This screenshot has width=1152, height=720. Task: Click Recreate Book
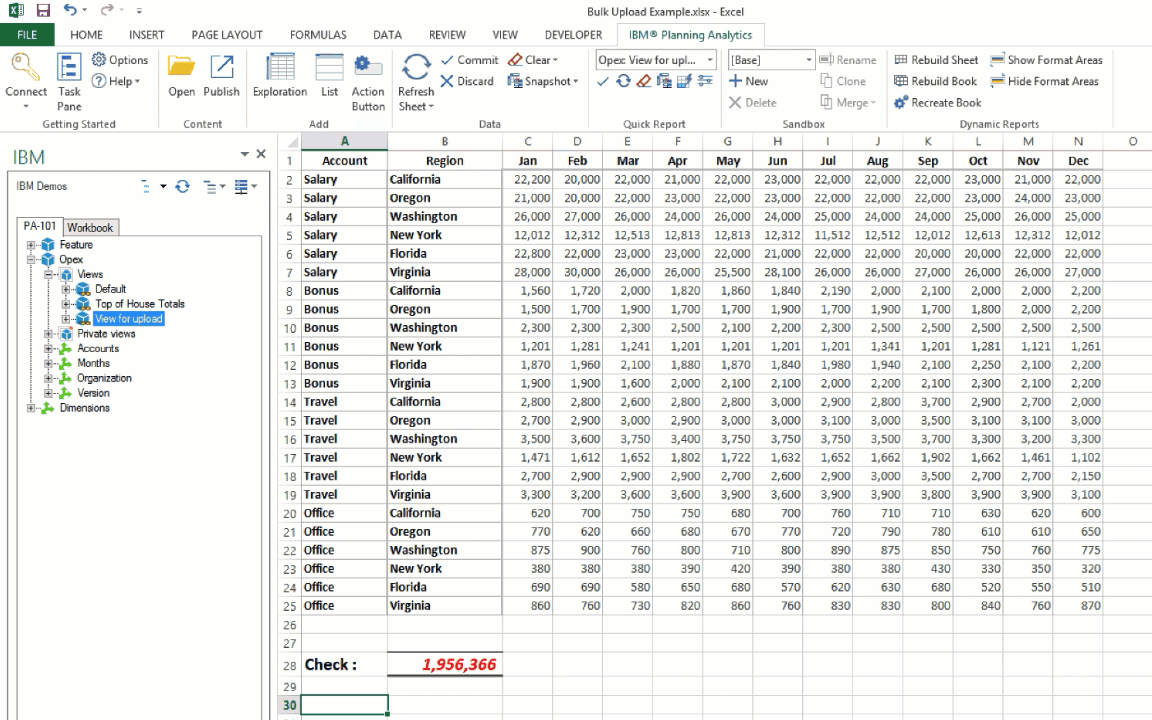point(937,103)
